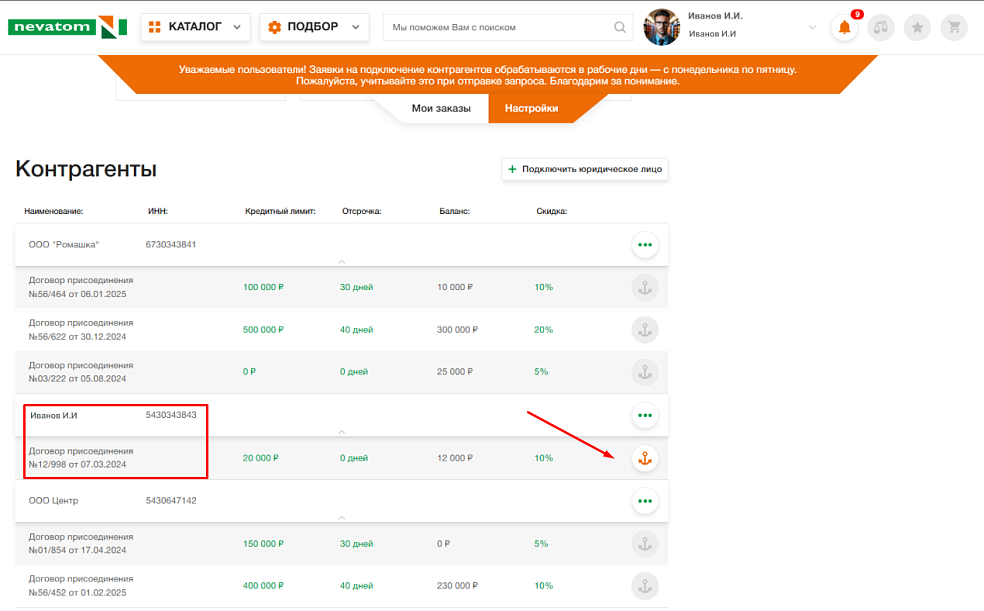
Task: Click Подключить юридическое лицо button
Action: pos(585,169)
